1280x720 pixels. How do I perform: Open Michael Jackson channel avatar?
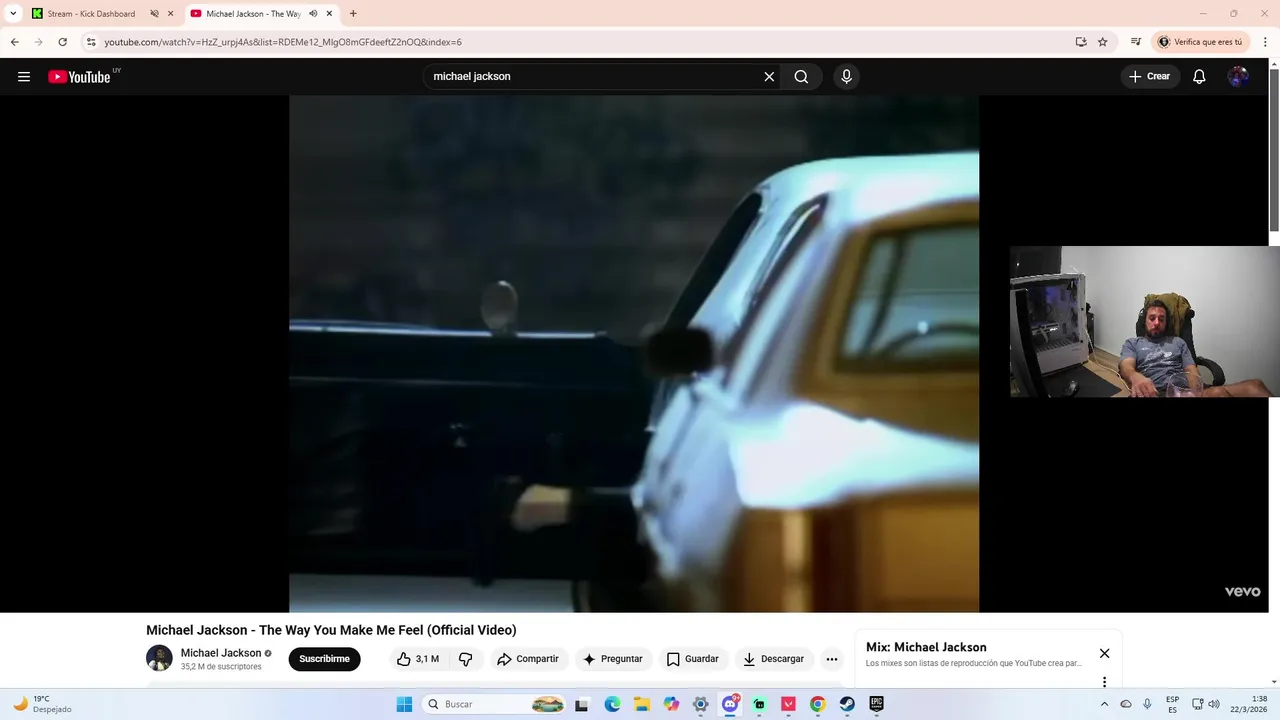click(159, 658)
